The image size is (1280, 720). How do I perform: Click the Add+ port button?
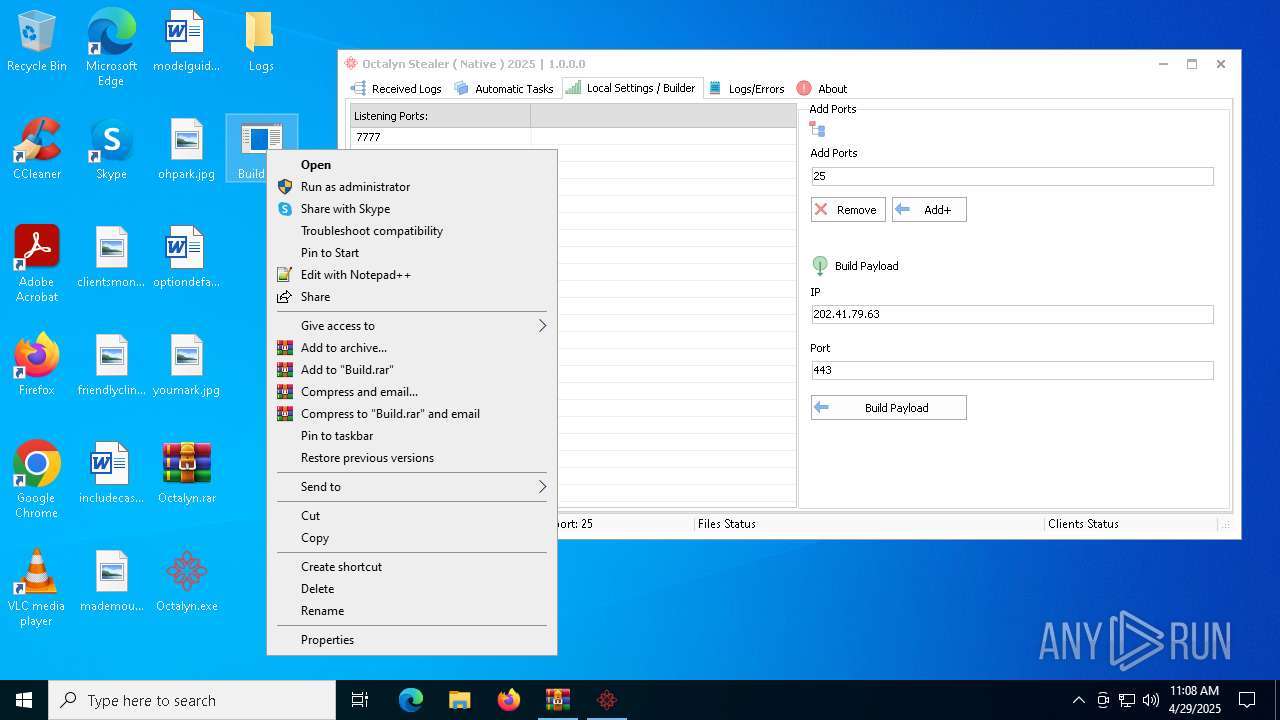pos(929,210)
